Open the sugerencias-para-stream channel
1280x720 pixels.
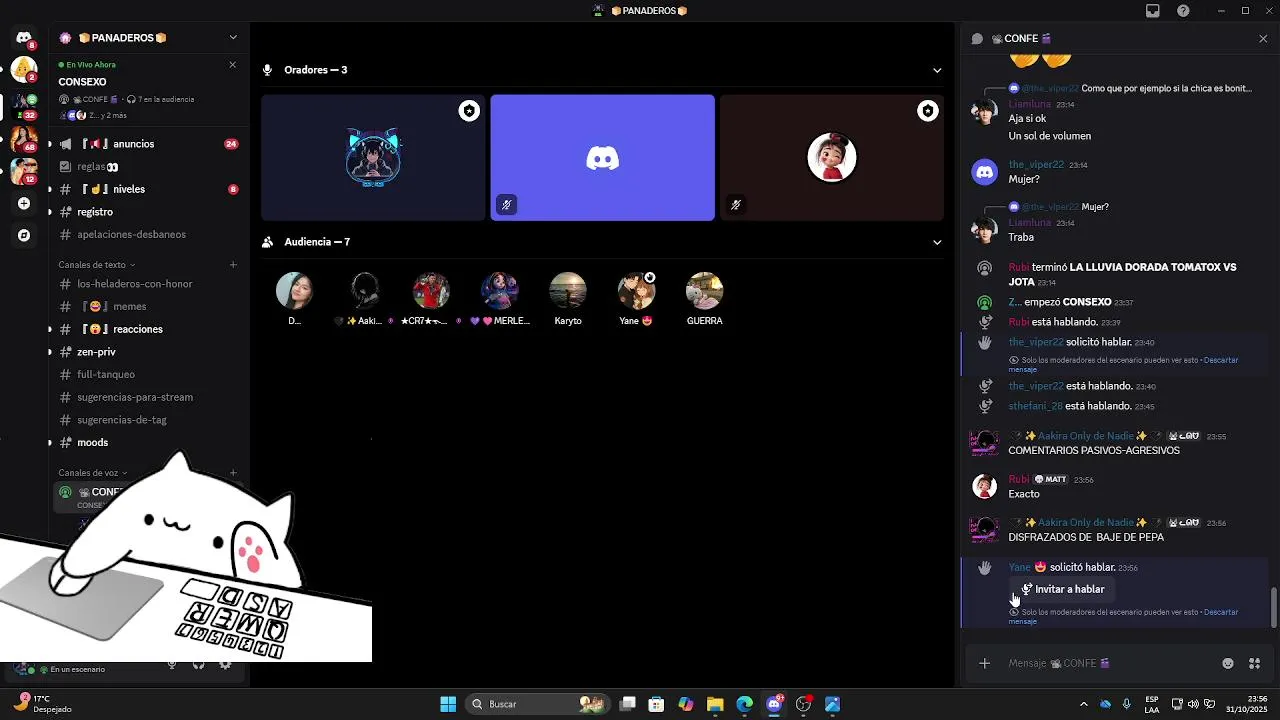tap(148, 397)
